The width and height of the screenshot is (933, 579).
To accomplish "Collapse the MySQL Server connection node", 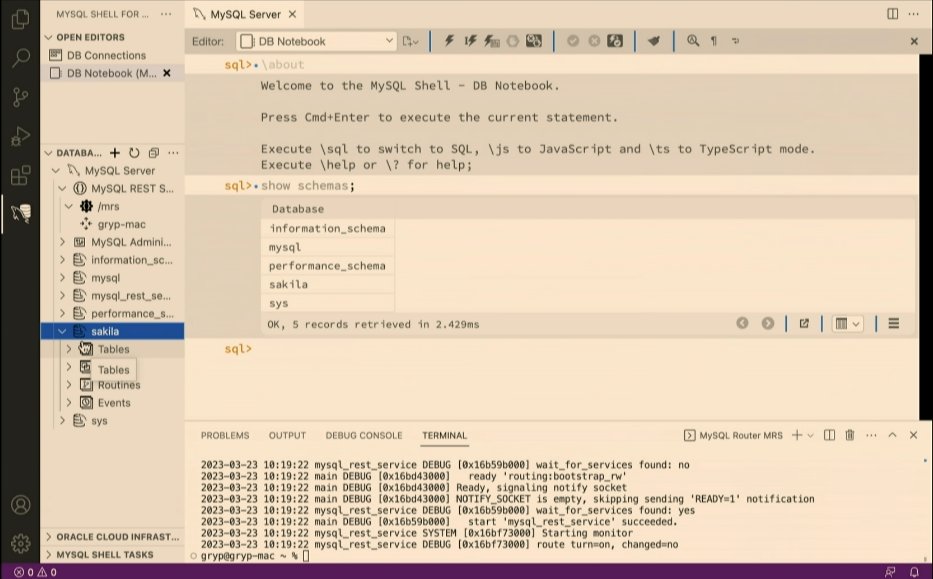I will [x=55, y=171].
